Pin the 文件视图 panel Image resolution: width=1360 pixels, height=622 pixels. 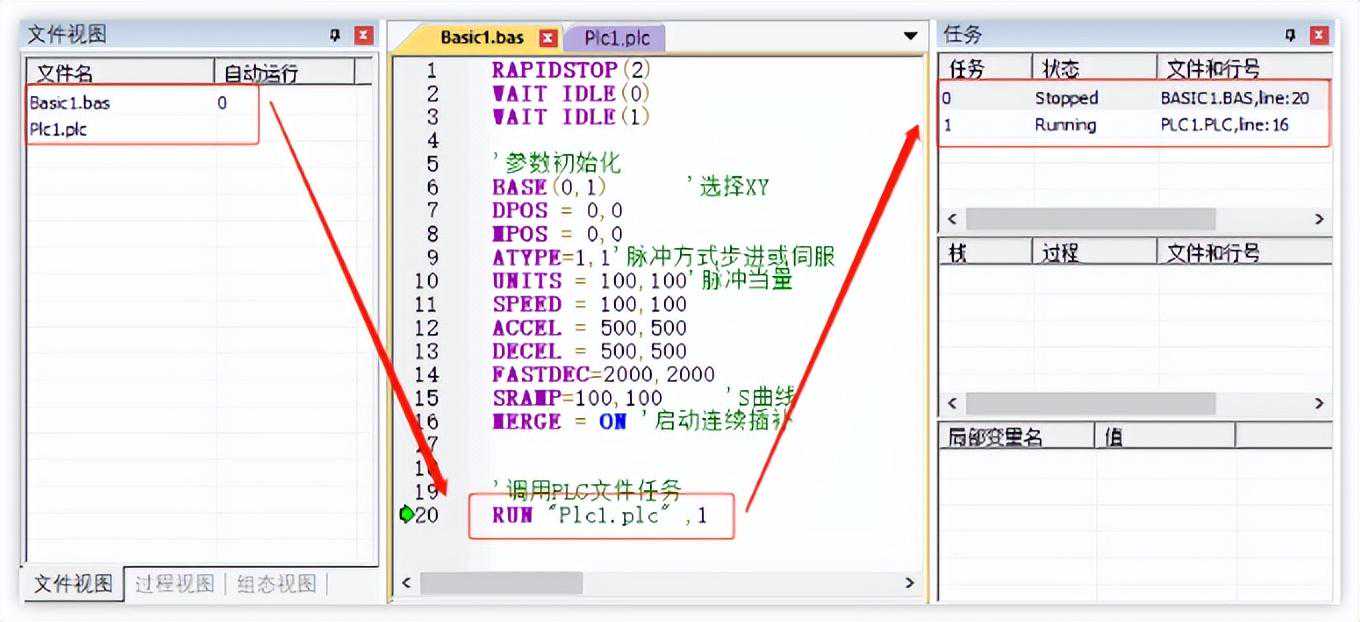click(x=335, y=35)
